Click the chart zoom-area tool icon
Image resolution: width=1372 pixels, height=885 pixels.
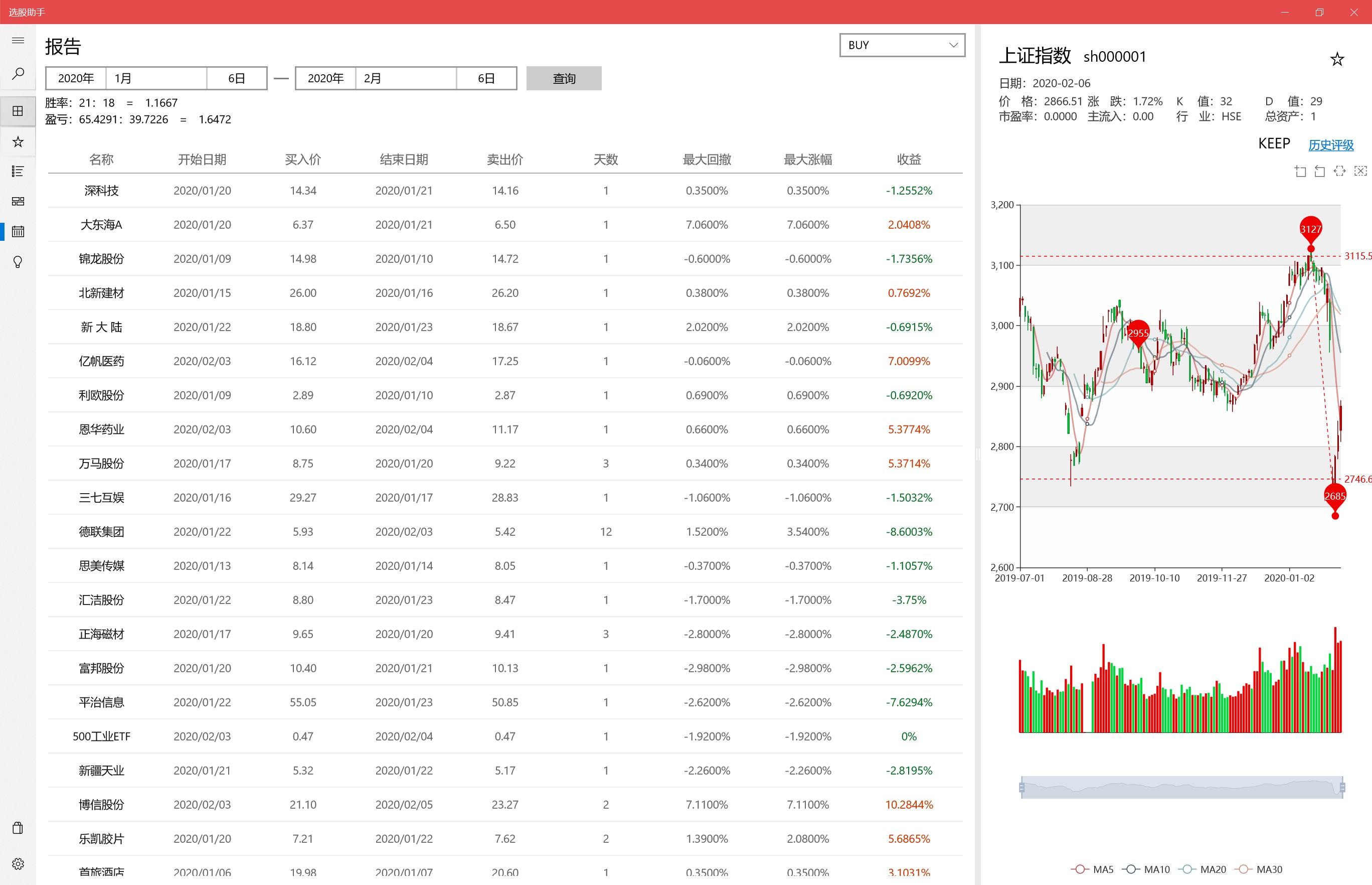click(1300, 171)
